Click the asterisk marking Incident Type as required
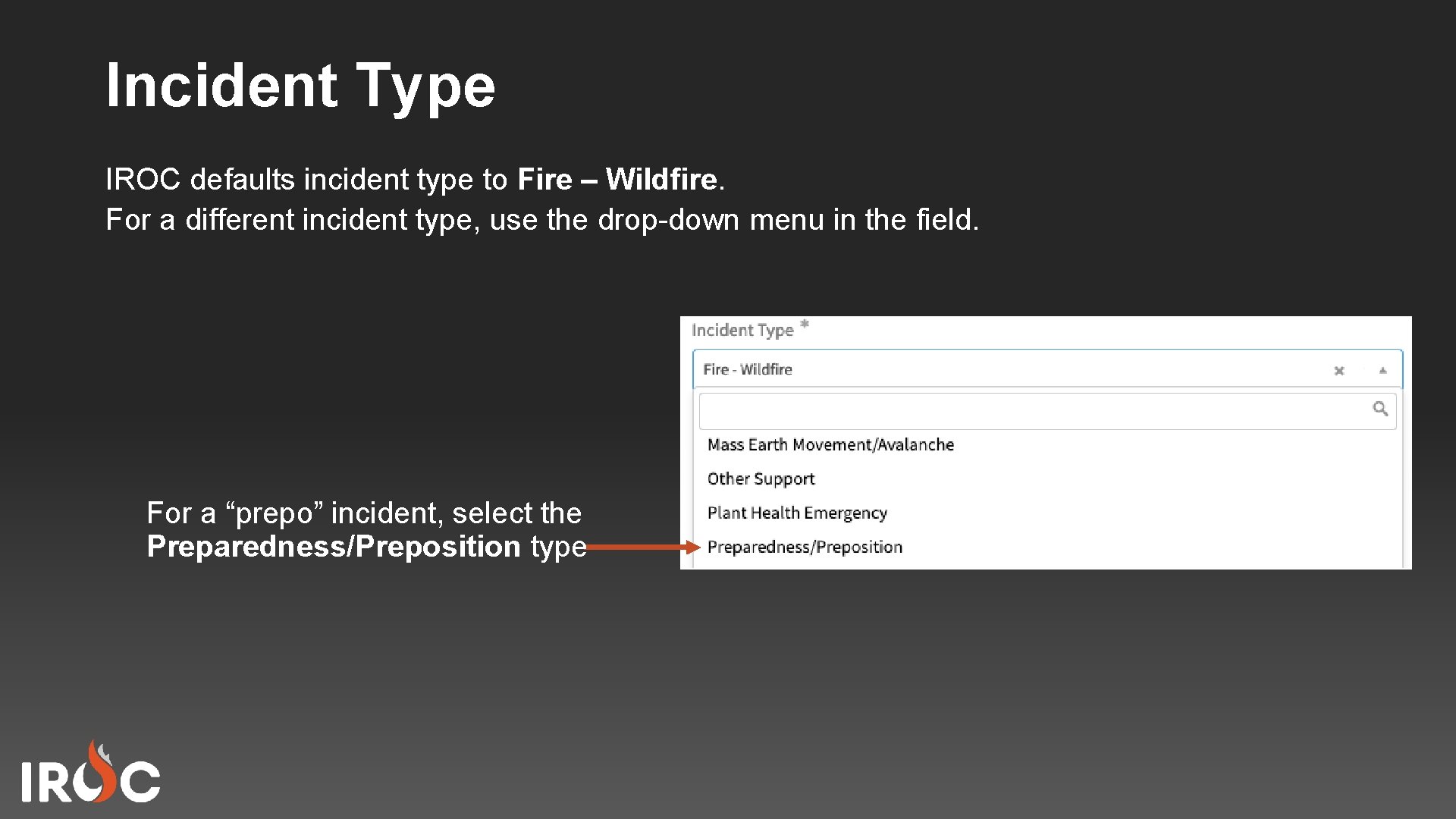The image size is (1456, 819). click(806, 323)
